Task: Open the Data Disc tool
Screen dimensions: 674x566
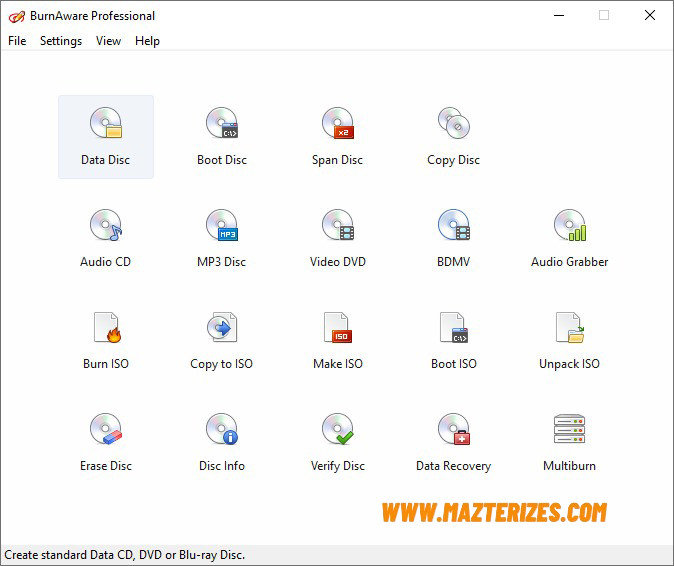Action: click(106, 137)
